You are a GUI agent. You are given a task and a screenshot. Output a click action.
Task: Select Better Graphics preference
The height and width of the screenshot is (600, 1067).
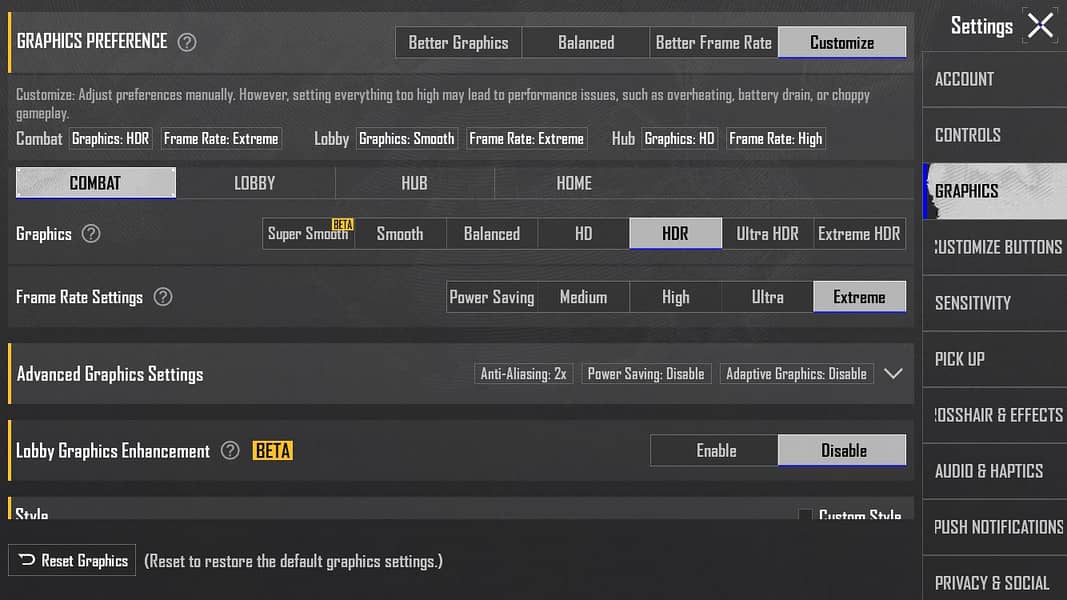coord(459,42)
